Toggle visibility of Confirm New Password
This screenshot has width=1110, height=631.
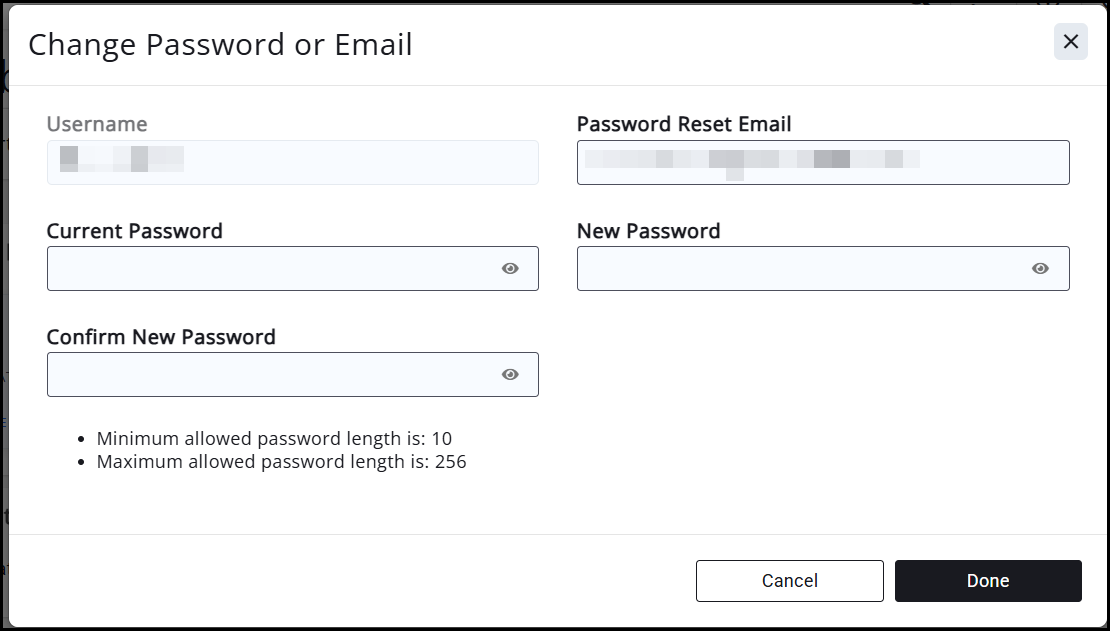(x=510, y=375)
